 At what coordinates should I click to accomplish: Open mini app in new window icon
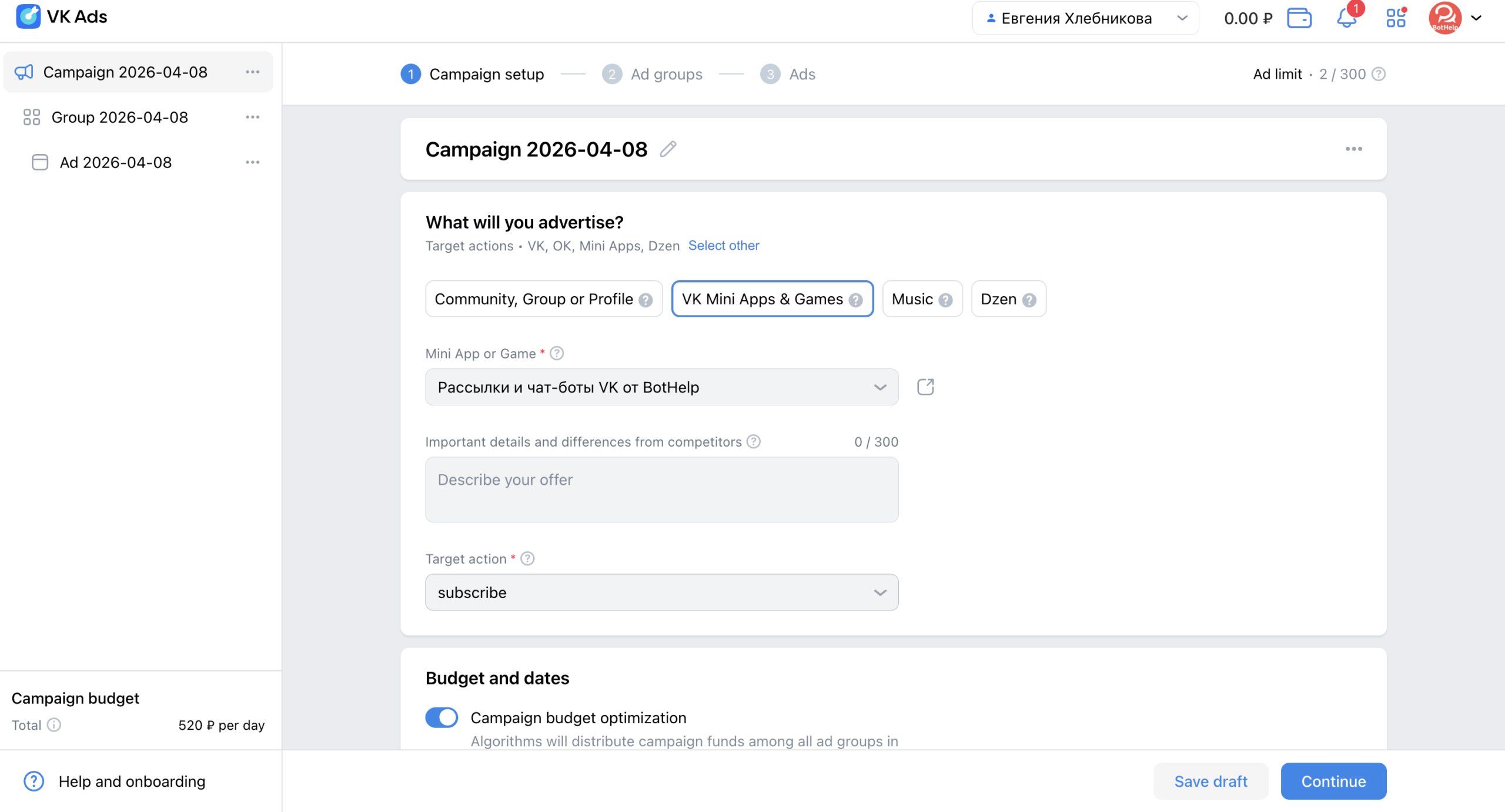click(925, 387)
